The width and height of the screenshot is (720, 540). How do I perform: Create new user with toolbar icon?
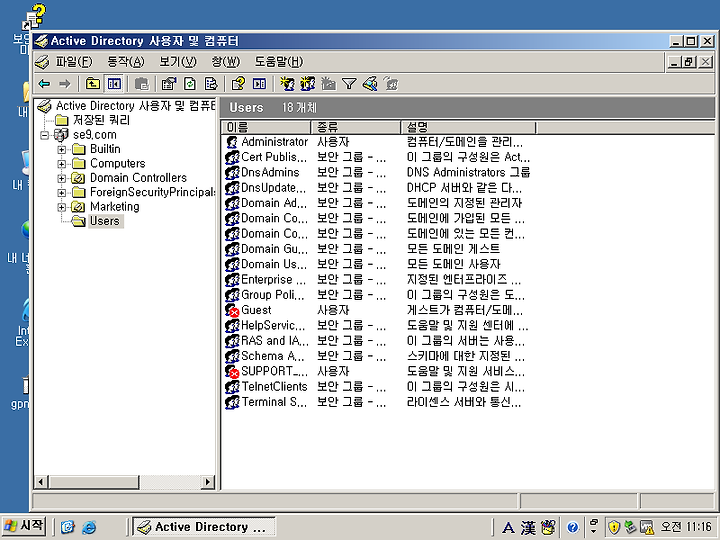(287, 84)
